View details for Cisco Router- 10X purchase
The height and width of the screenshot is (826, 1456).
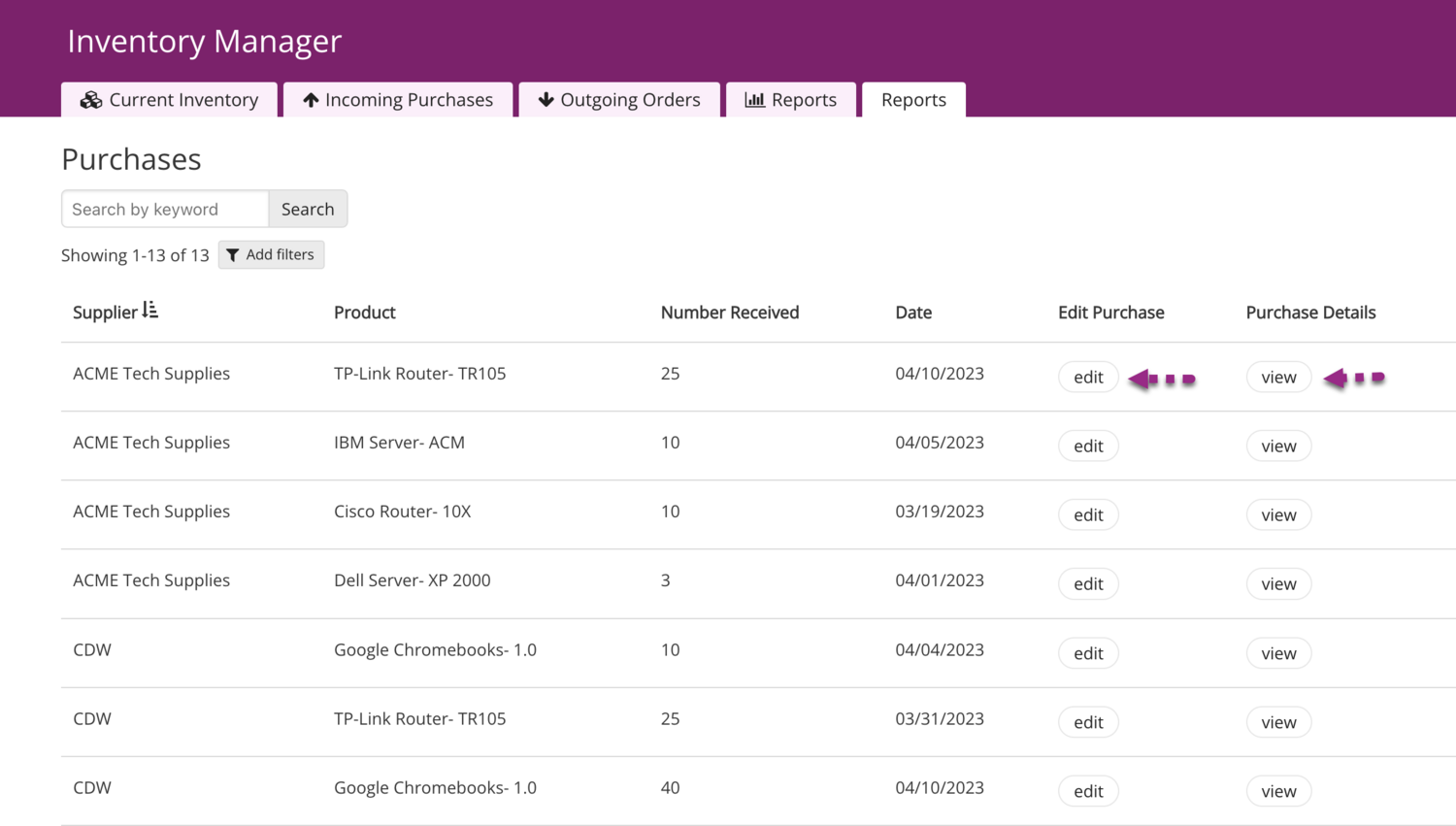point(1278,514)
